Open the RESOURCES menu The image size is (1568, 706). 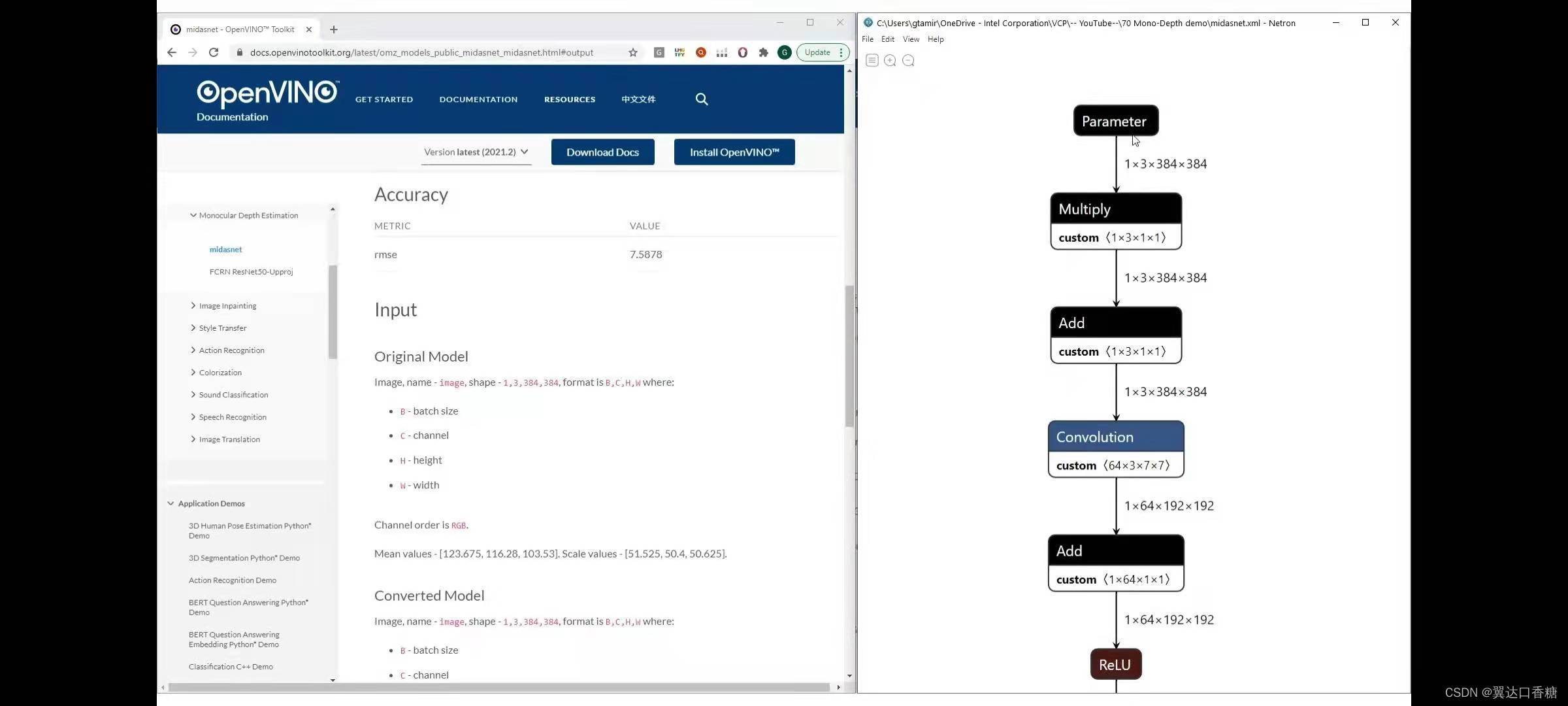pos(570,99)
